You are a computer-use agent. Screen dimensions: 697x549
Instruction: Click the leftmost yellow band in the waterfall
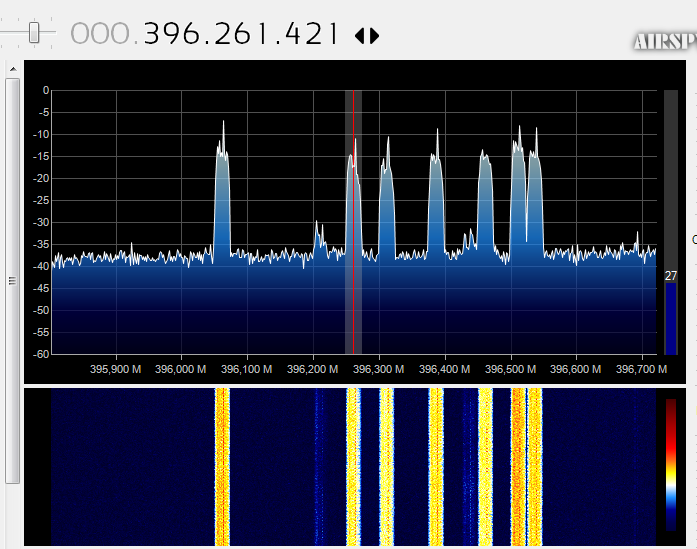coord(222,465)
